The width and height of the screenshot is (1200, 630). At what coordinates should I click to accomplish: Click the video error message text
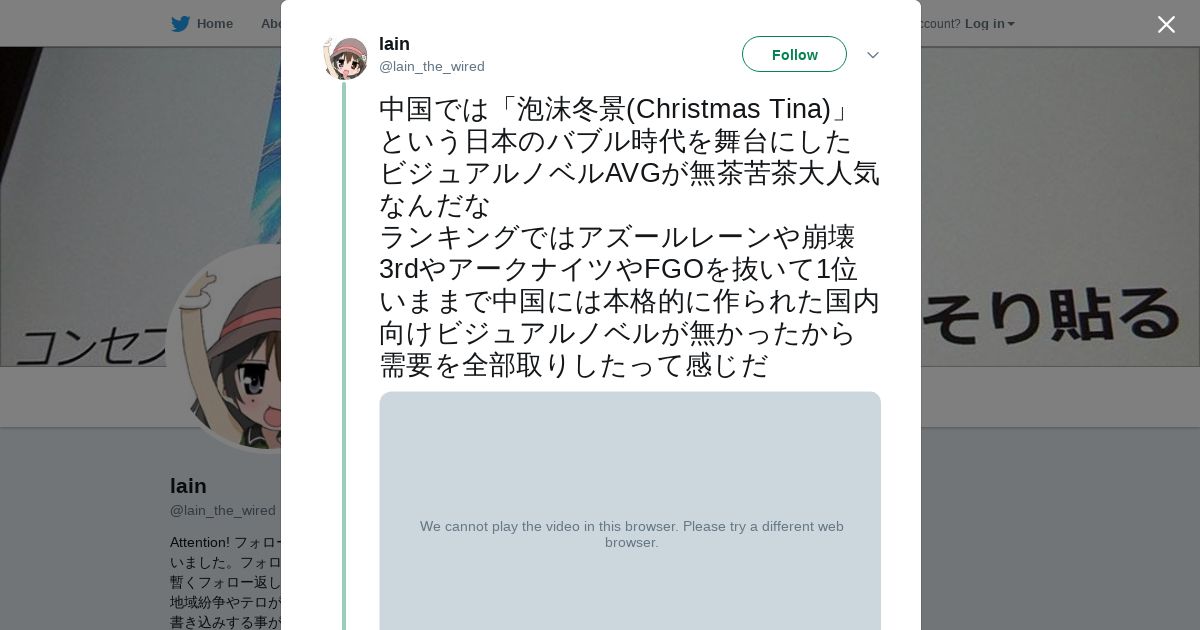click(x=631, y=534)
